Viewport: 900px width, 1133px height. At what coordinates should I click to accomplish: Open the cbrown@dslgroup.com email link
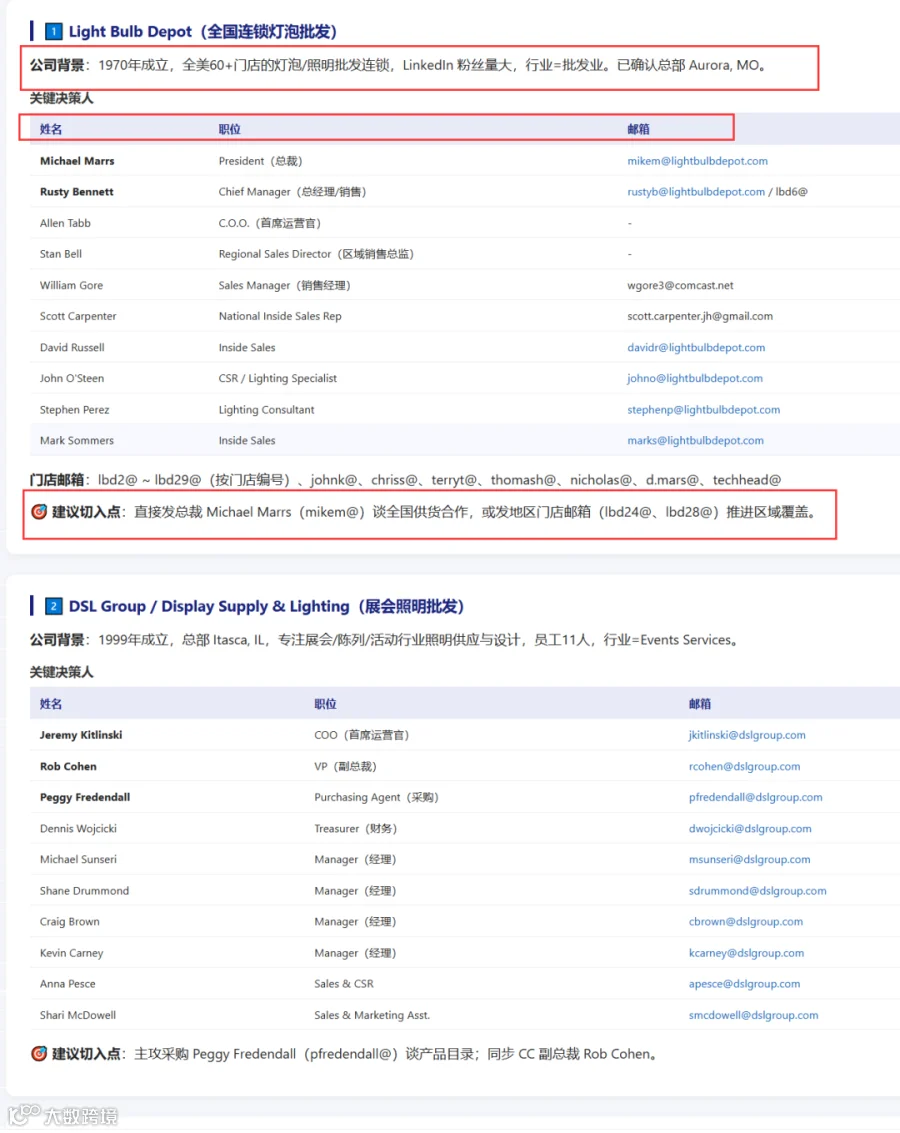(x=745, y=922)
